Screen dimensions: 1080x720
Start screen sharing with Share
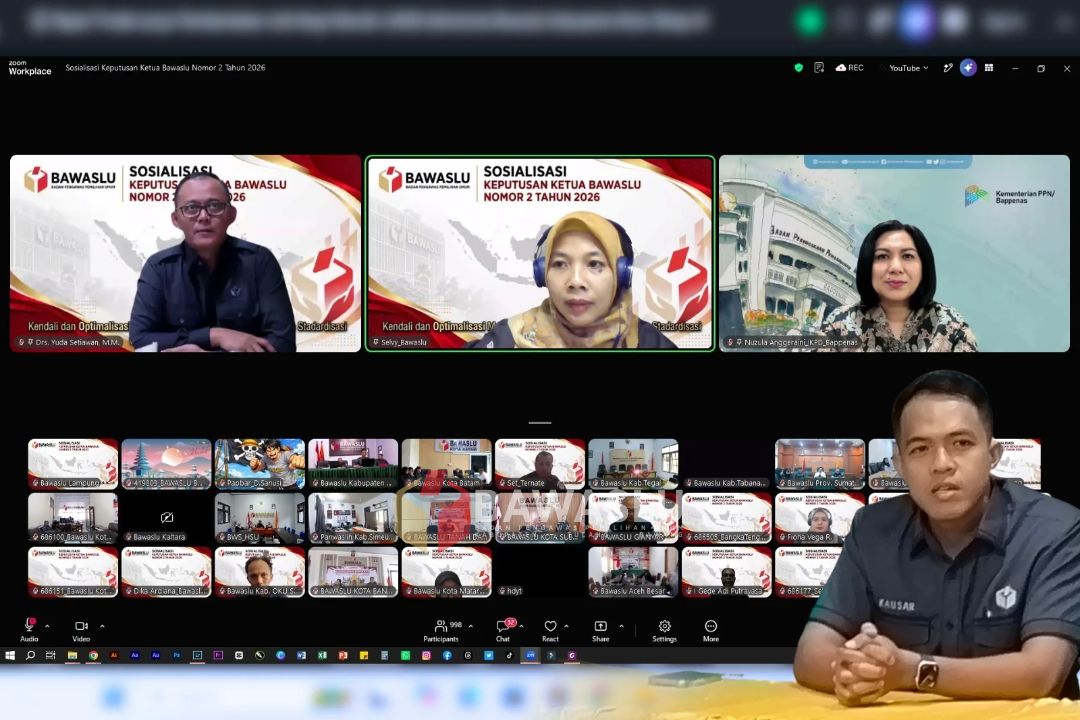coord(601,630)
